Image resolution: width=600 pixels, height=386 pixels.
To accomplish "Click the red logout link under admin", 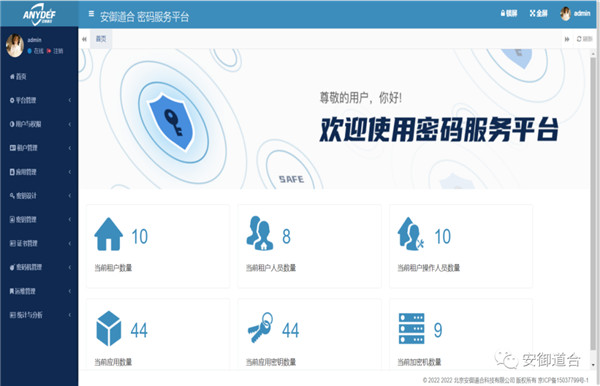I will (x=55, y=51).
